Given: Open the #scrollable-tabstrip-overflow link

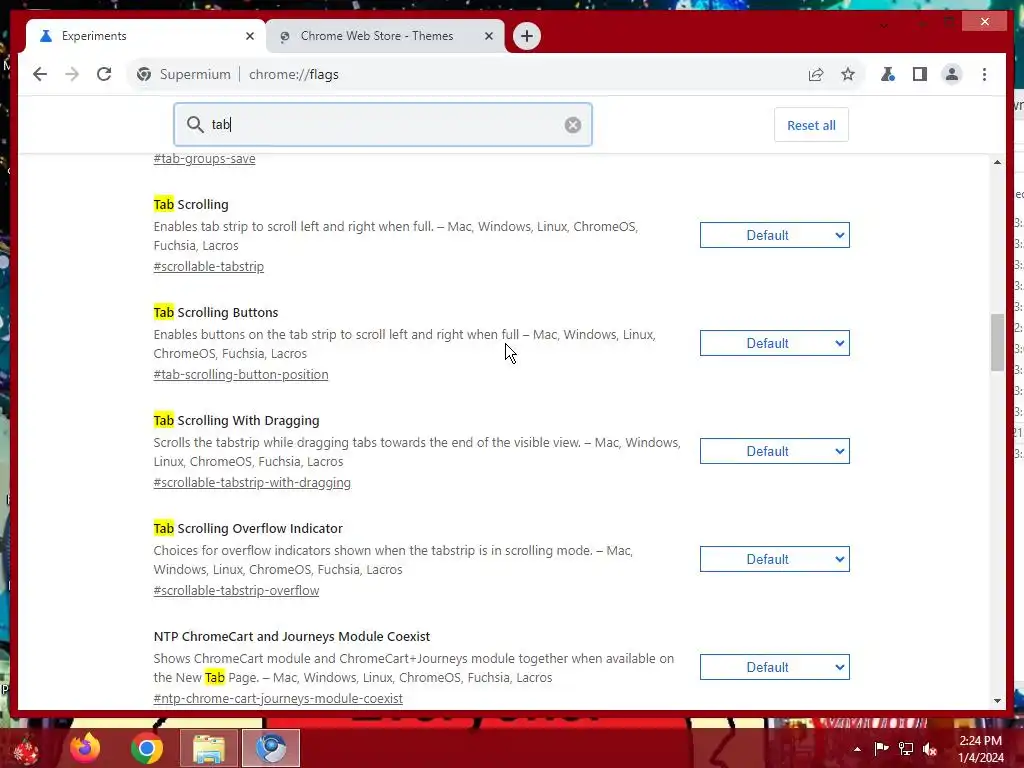Looking at the screenshot, I should [x=236, y=590].
